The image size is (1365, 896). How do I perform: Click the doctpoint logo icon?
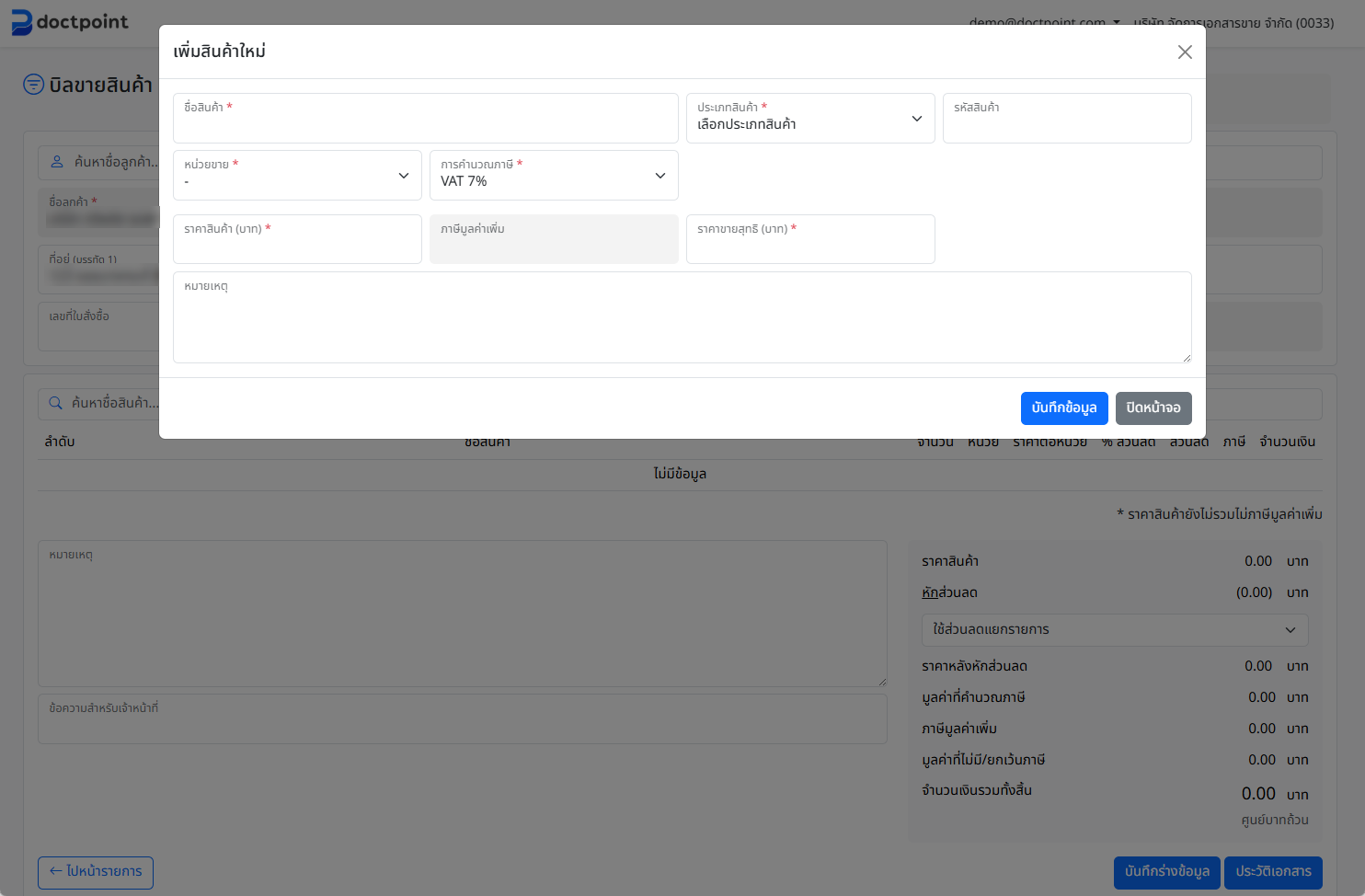click(21, 22)
